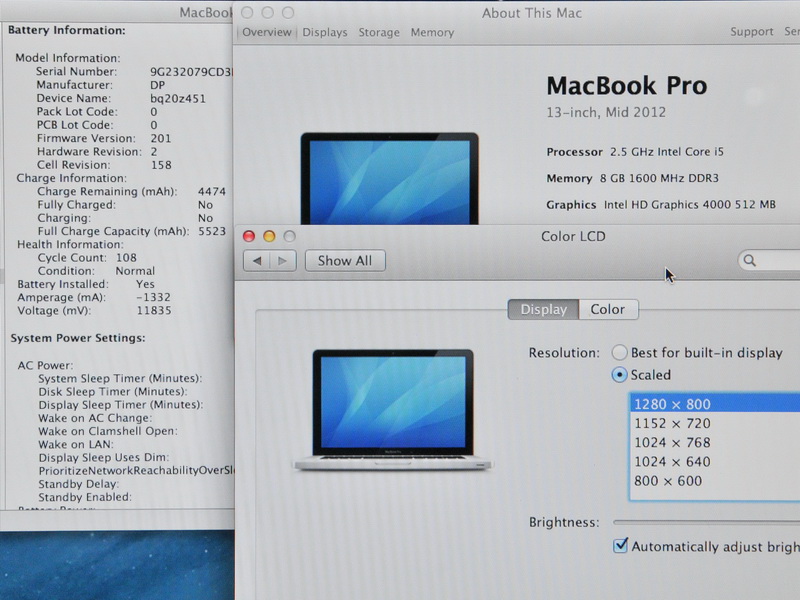
Task: Click the Battery Information heading
Action: coord(67,31)
